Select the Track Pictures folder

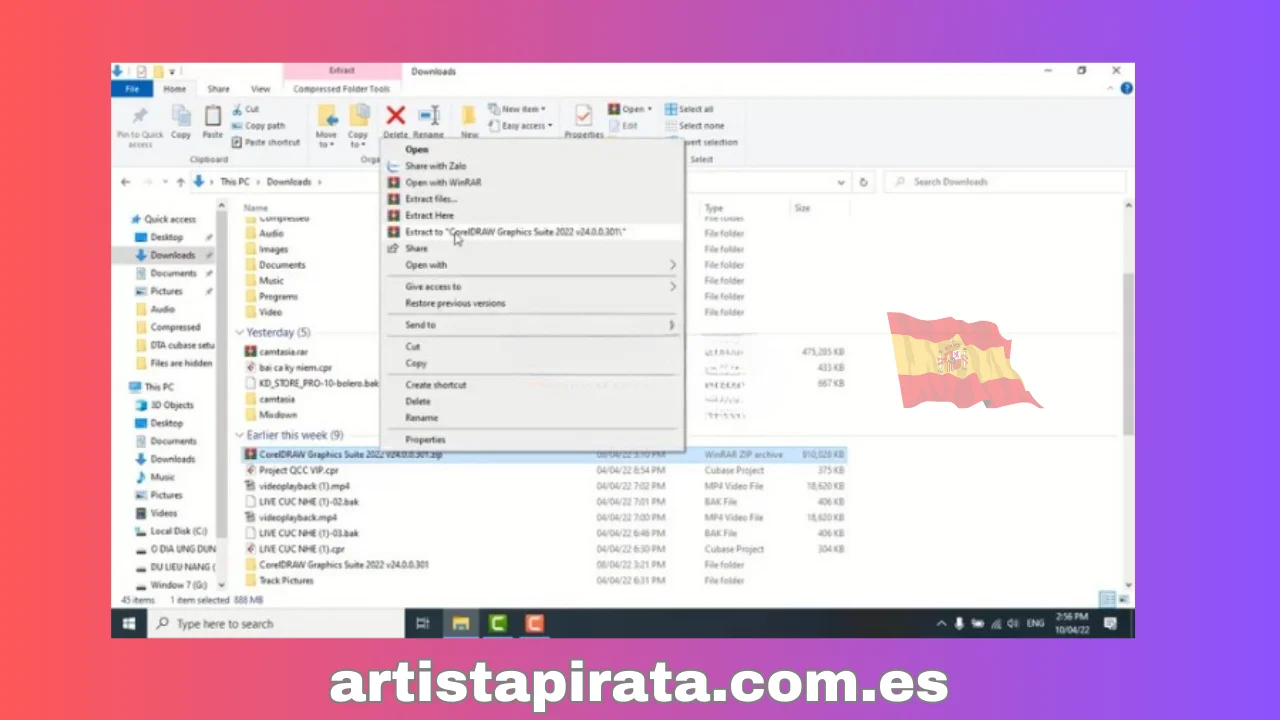(279, 580)
